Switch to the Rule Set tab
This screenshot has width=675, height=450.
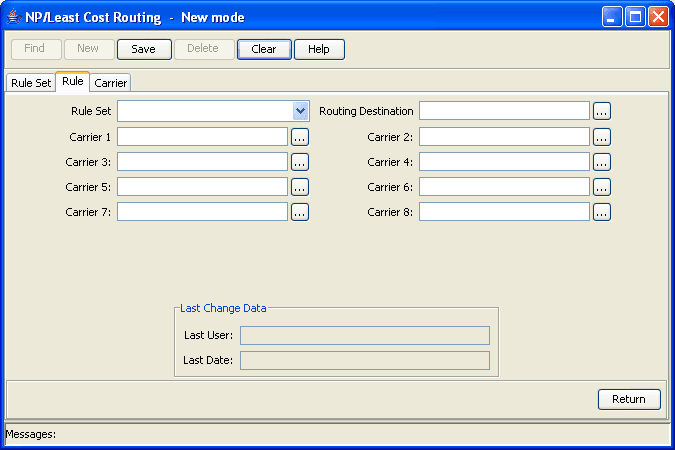coord(31,83)
